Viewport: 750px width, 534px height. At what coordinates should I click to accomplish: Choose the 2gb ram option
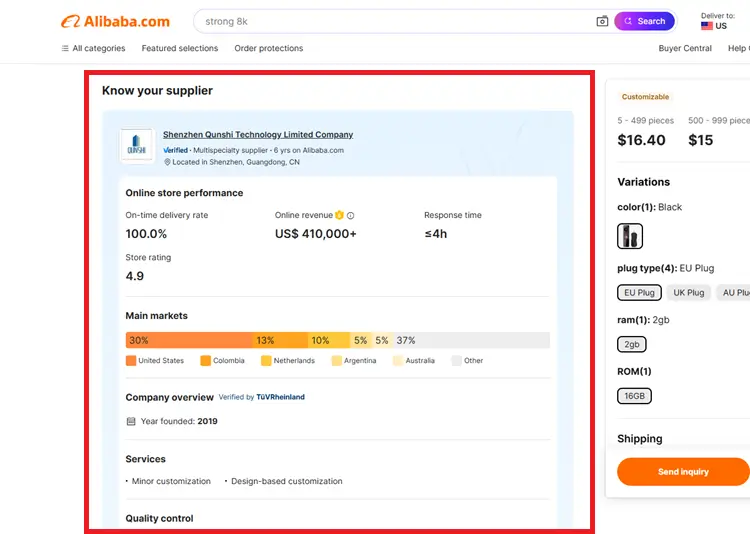click(631, 344)
